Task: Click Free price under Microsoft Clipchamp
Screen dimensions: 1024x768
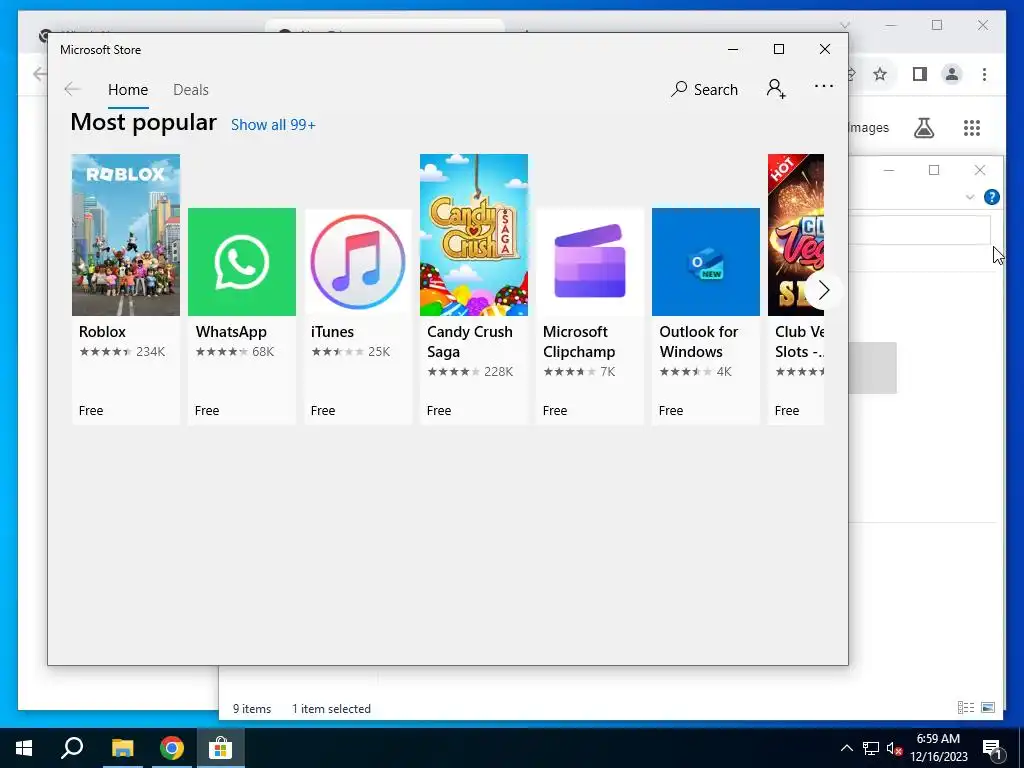Action: [554, 411]
